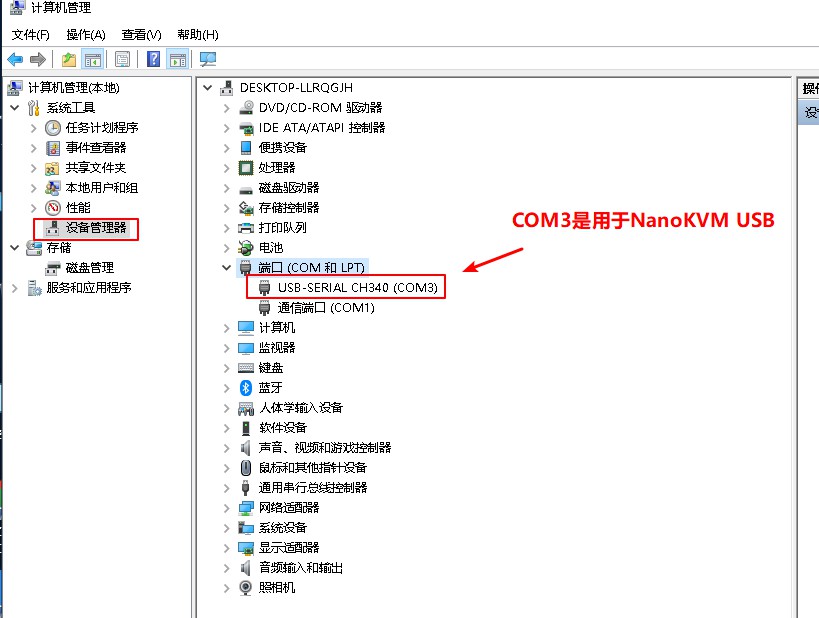The height and width of the screenshot is (618, 819).
Task: Expand the 任务计划程序 node
Action: (x=33, y=128)
